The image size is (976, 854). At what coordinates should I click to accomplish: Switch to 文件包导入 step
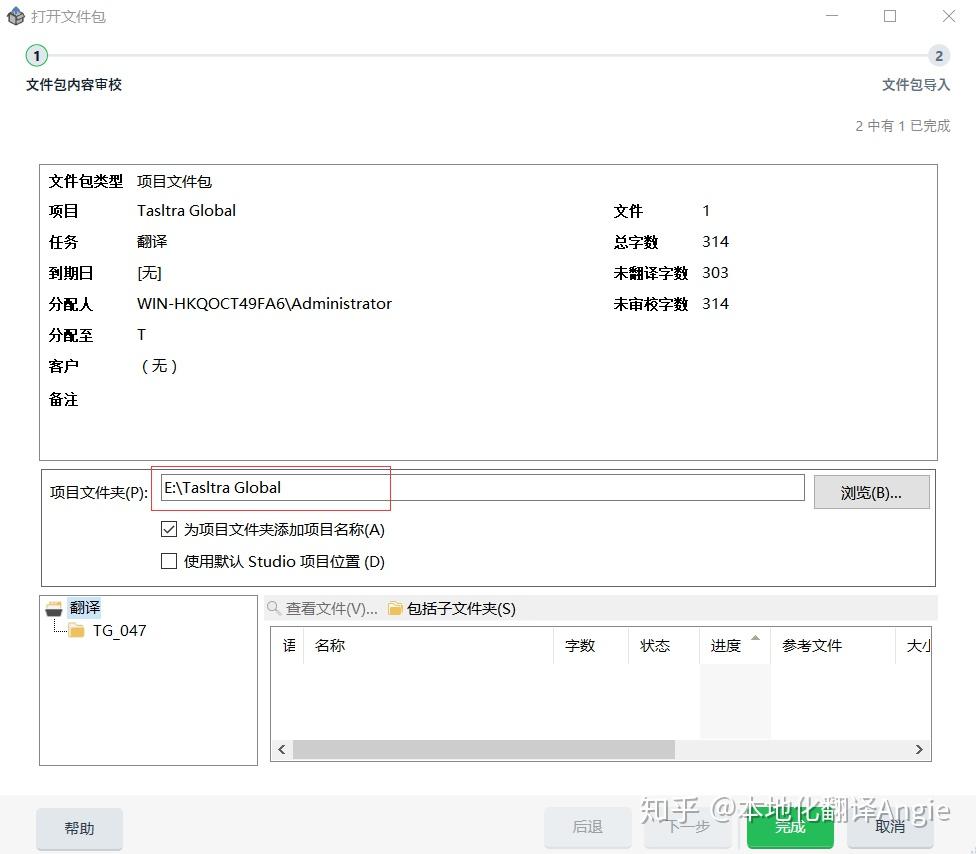pyautogui.click(x=916, y=84)
